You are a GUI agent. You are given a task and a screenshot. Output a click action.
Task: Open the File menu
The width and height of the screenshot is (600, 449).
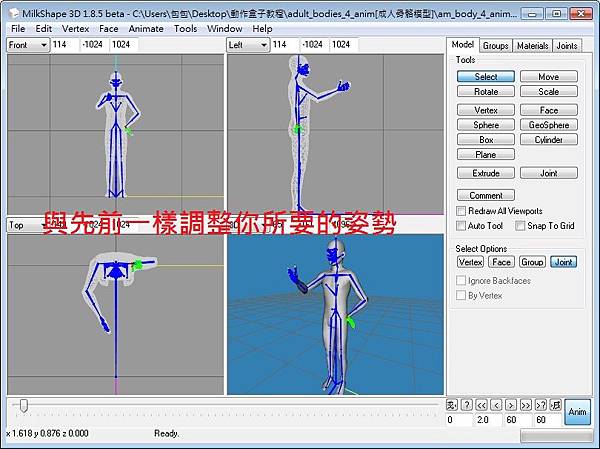coord(18,29)
